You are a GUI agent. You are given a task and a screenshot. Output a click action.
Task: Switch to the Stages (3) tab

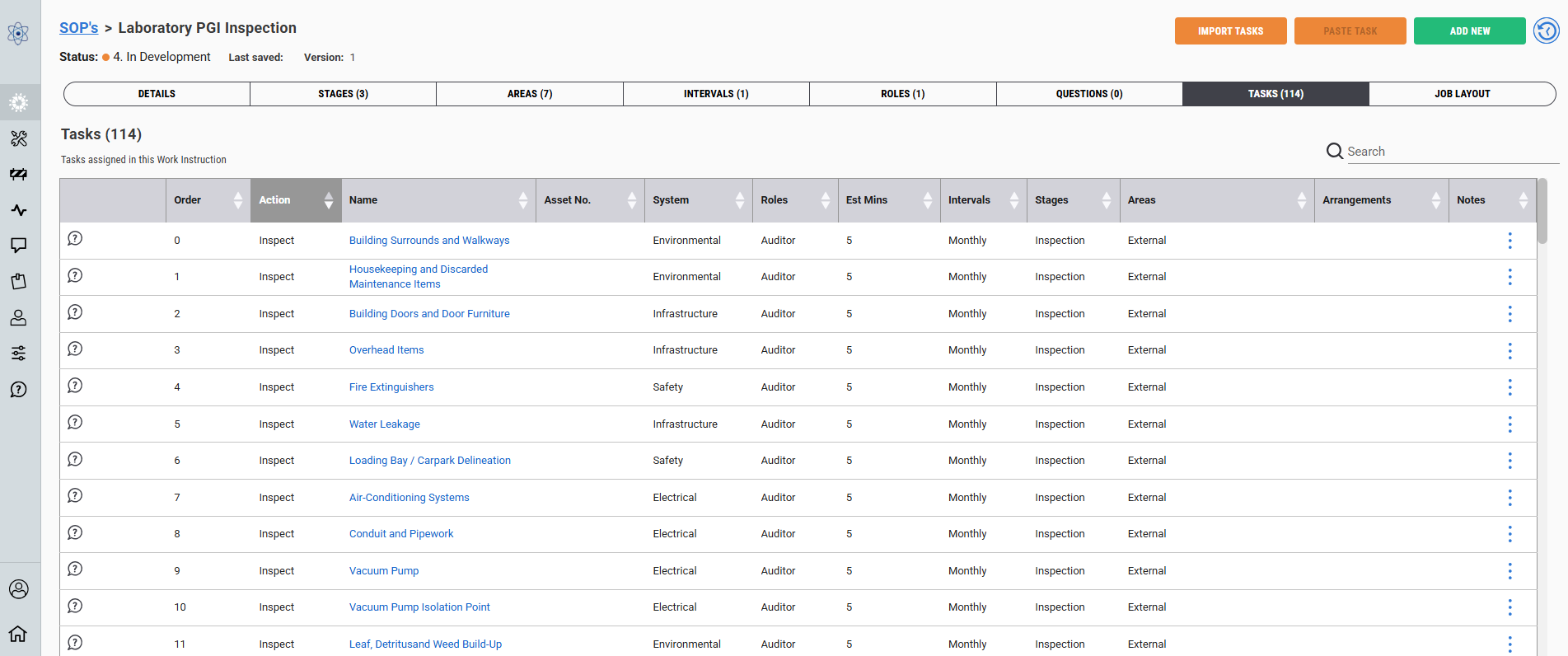(343, 94)
